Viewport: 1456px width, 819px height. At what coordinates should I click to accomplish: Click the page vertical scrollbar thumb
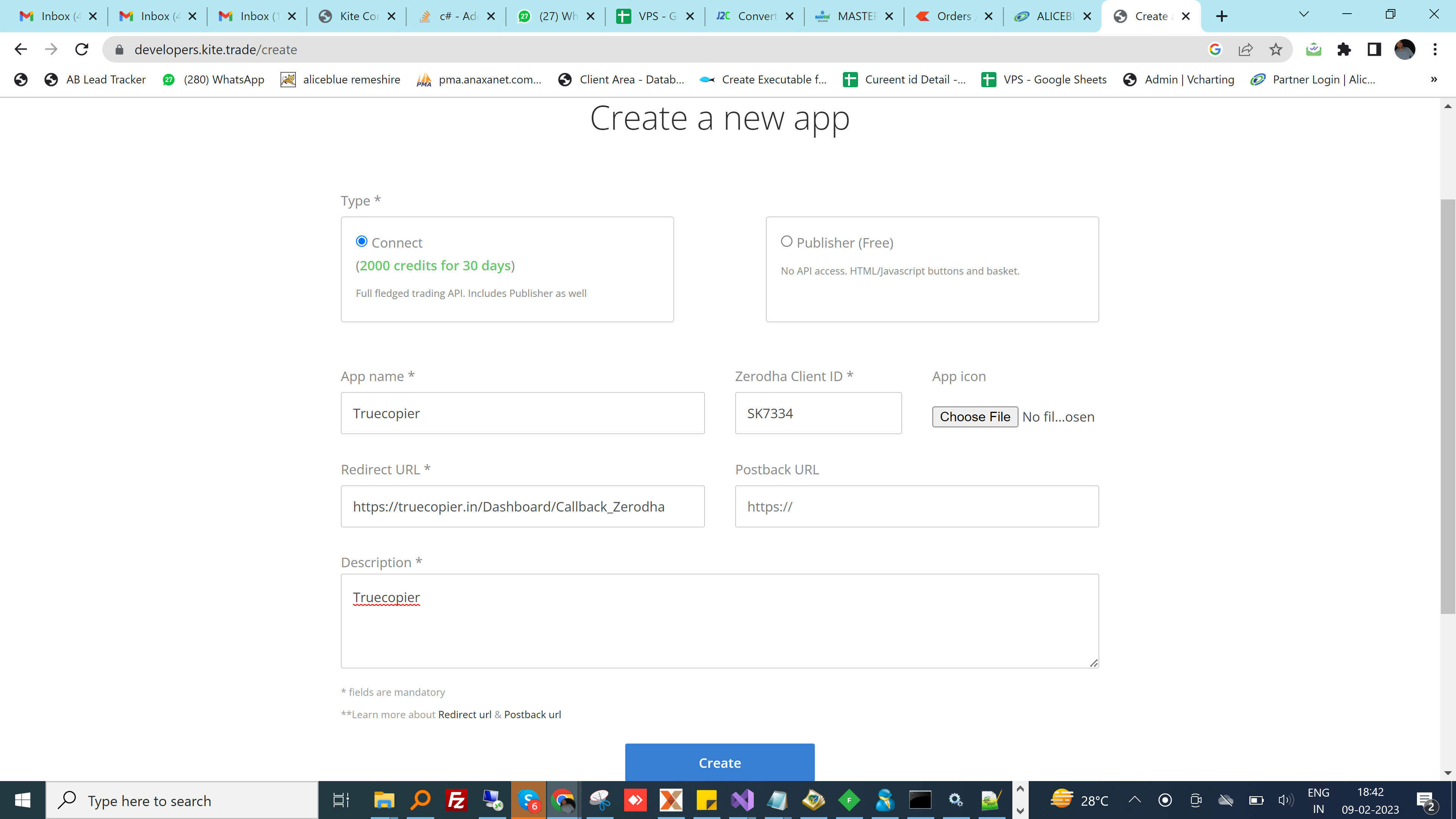[x=1448, y=406]
